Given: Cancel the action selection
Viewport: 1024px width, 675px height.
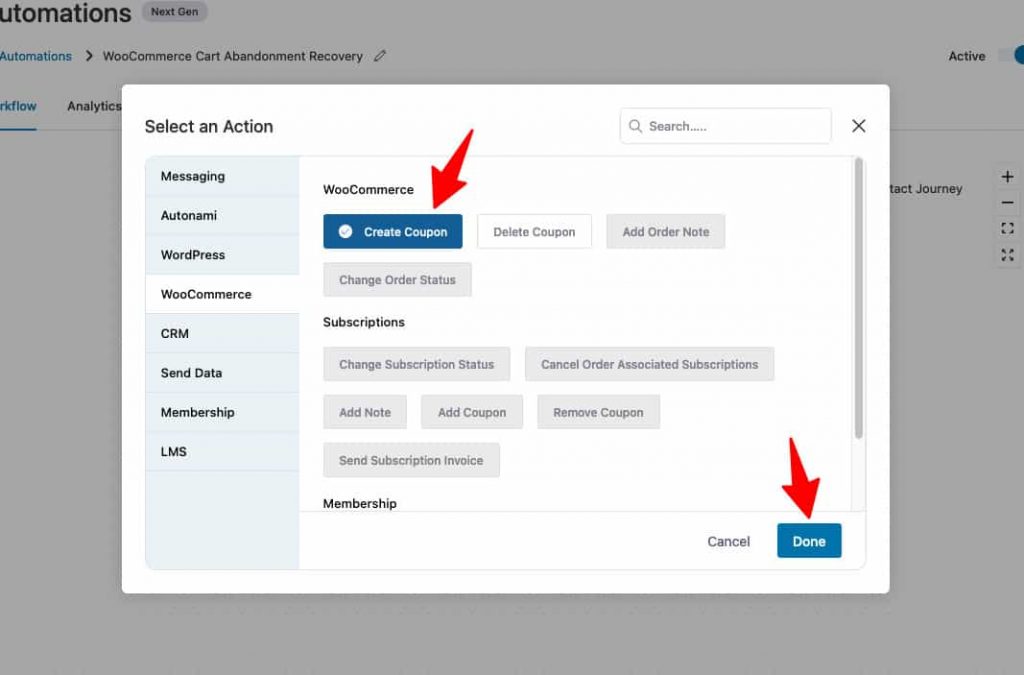Looking at the screenshot, I should pyautogui.click(x=729, y=541).
